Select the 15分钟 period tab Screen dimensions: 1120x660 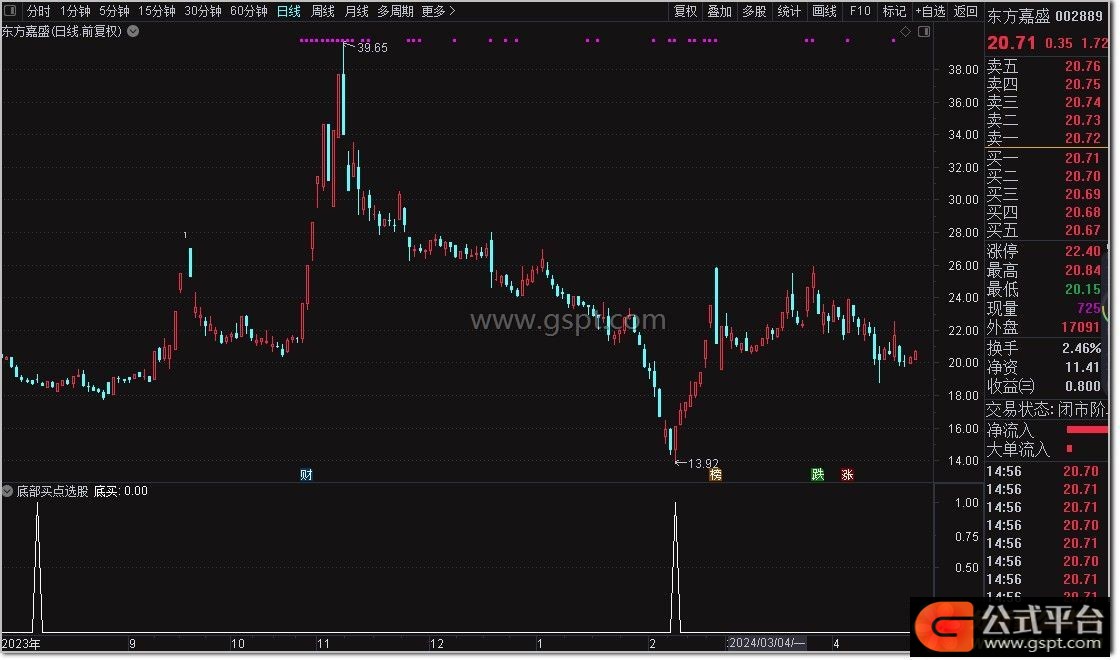pos(156,11)
